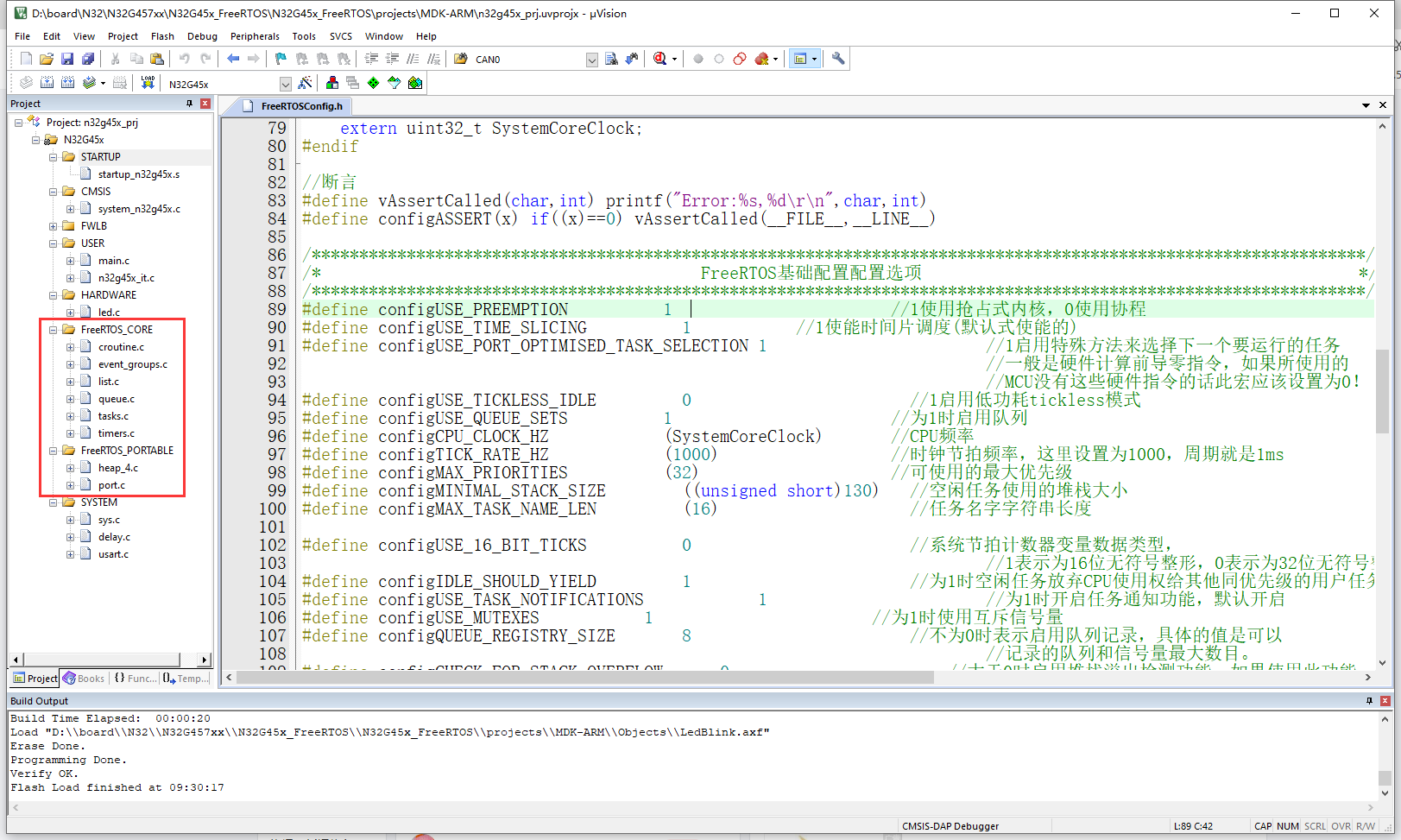Kill all breakpoints icon
1401x840 pixels.
pos(761,59)
